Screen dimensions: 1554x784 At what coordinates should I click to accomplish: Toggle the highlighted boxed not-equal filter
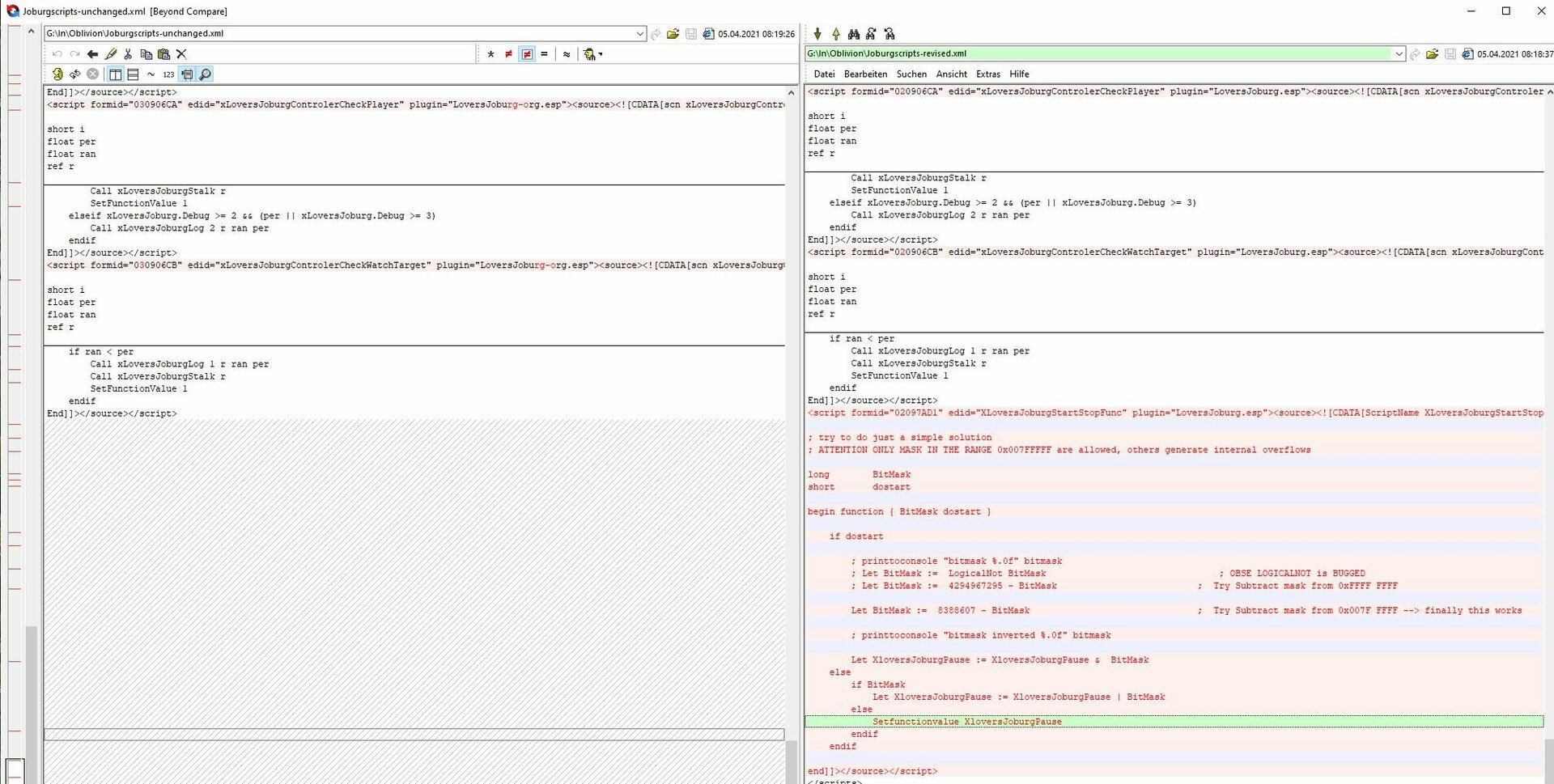[527, 54]
